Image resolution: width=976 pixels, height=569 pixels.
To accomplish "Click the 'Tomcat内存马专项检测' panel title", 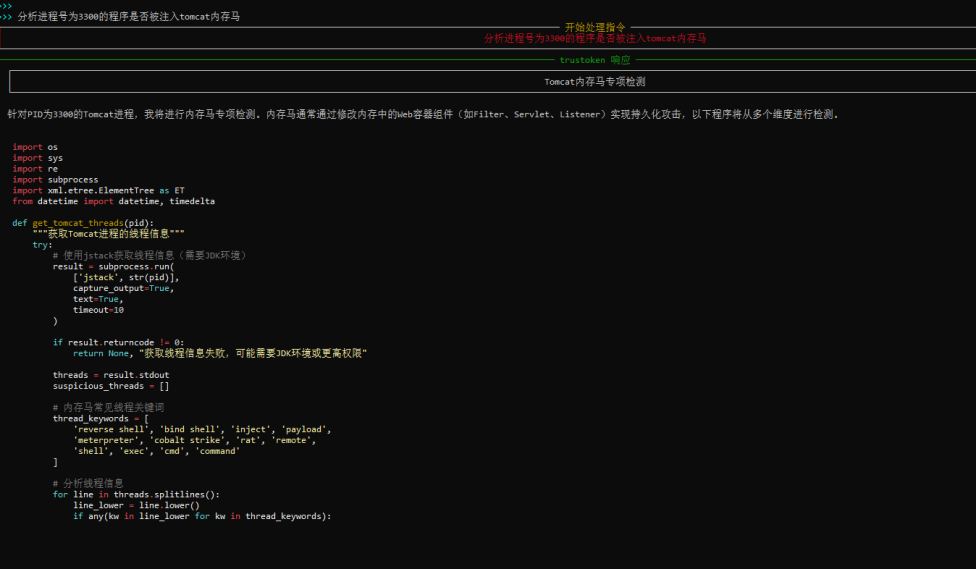I will point(594,82).
